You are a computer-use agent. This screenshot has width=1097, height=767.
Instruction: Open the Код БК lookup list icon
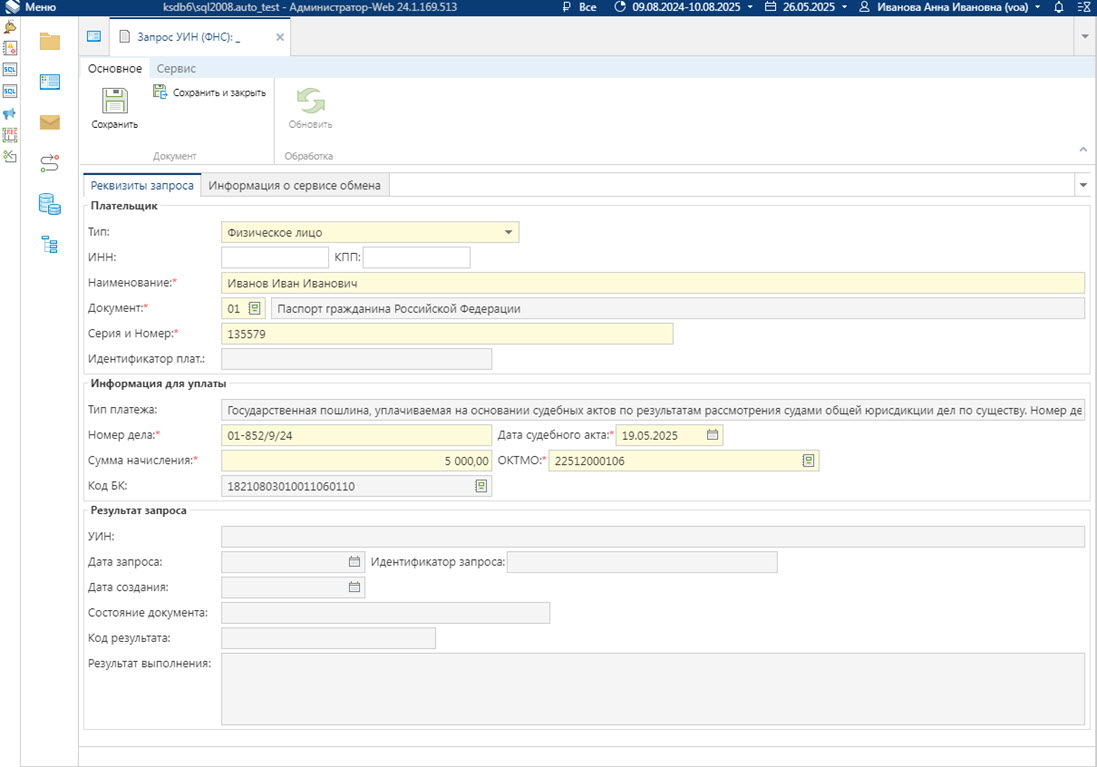tap(481, 486)
